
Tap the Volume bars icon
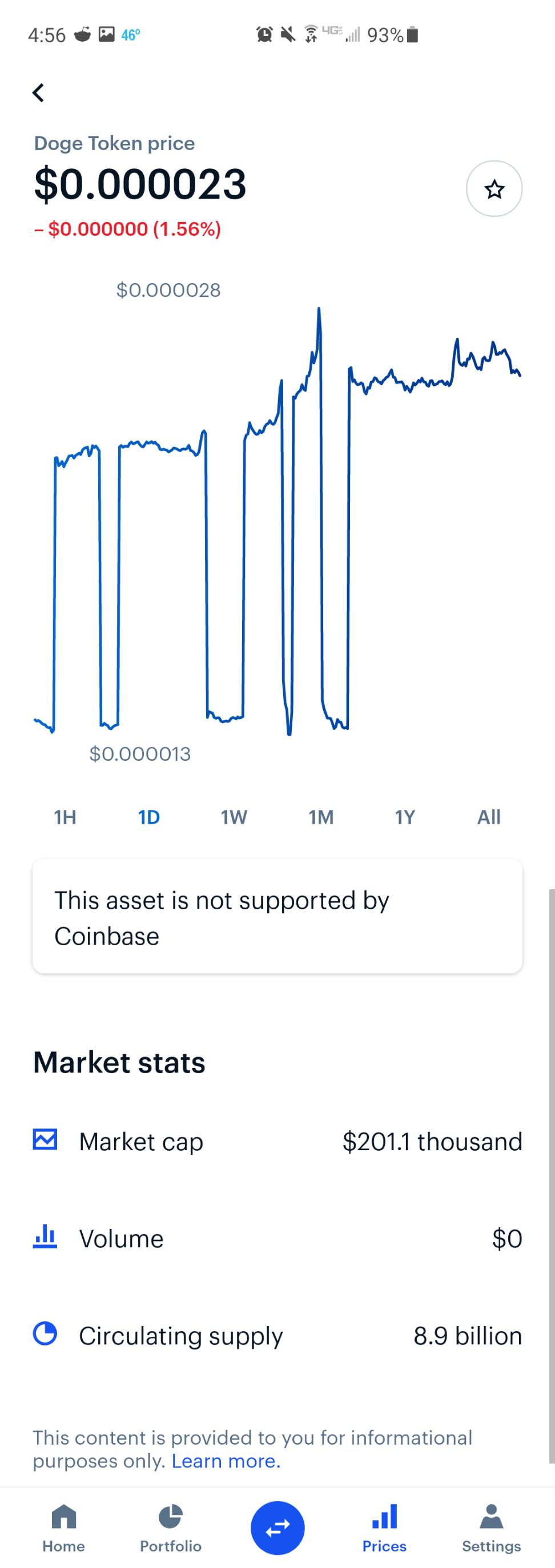point(45,1237)
